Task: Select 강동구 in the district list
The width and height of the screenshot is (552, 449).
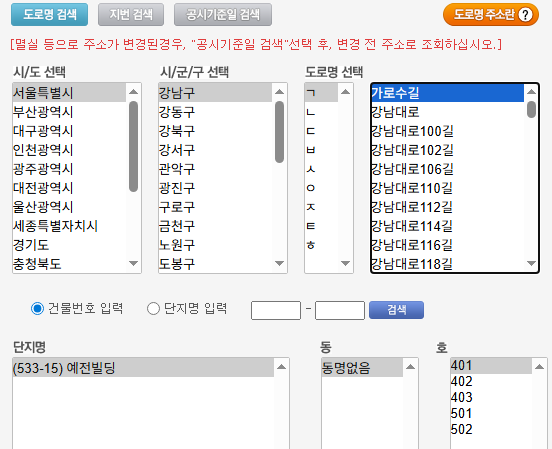Action: pyautogui.click(x=215, y=112)
